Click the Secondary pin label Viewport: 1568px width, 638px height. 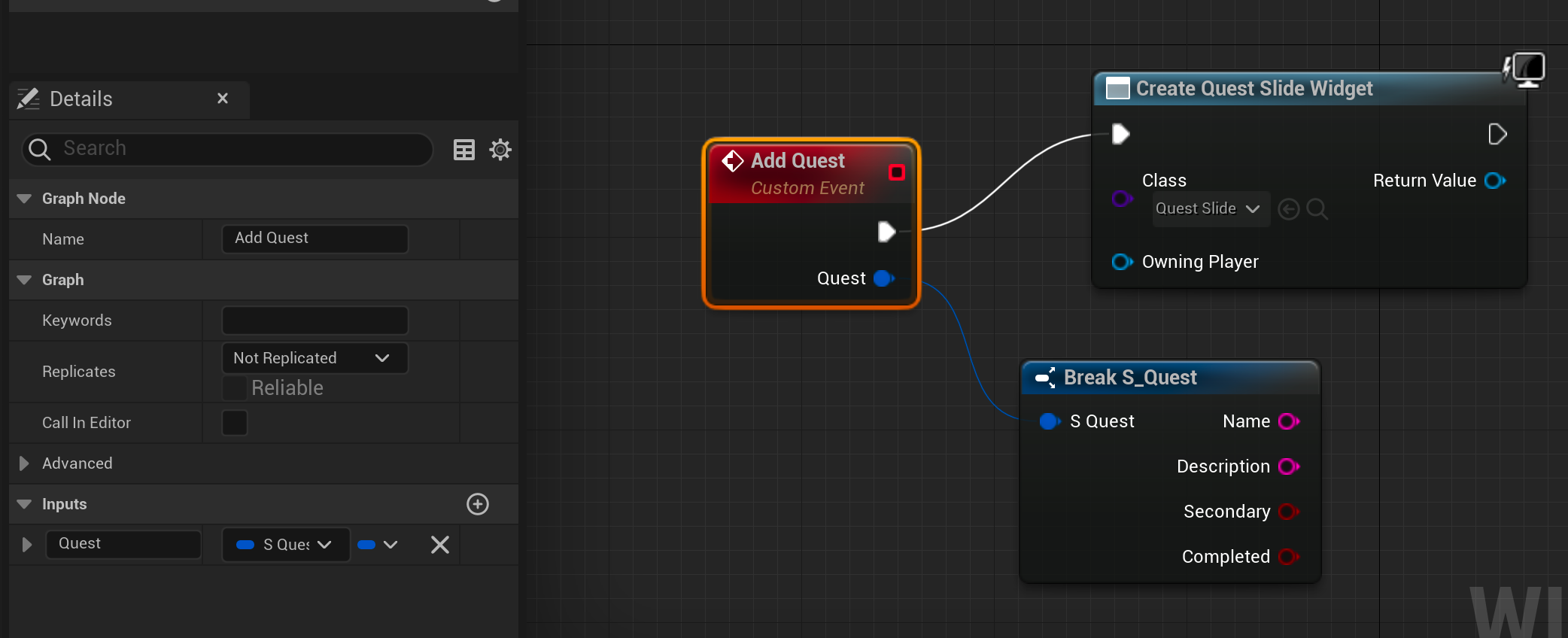coord(1227,512)
